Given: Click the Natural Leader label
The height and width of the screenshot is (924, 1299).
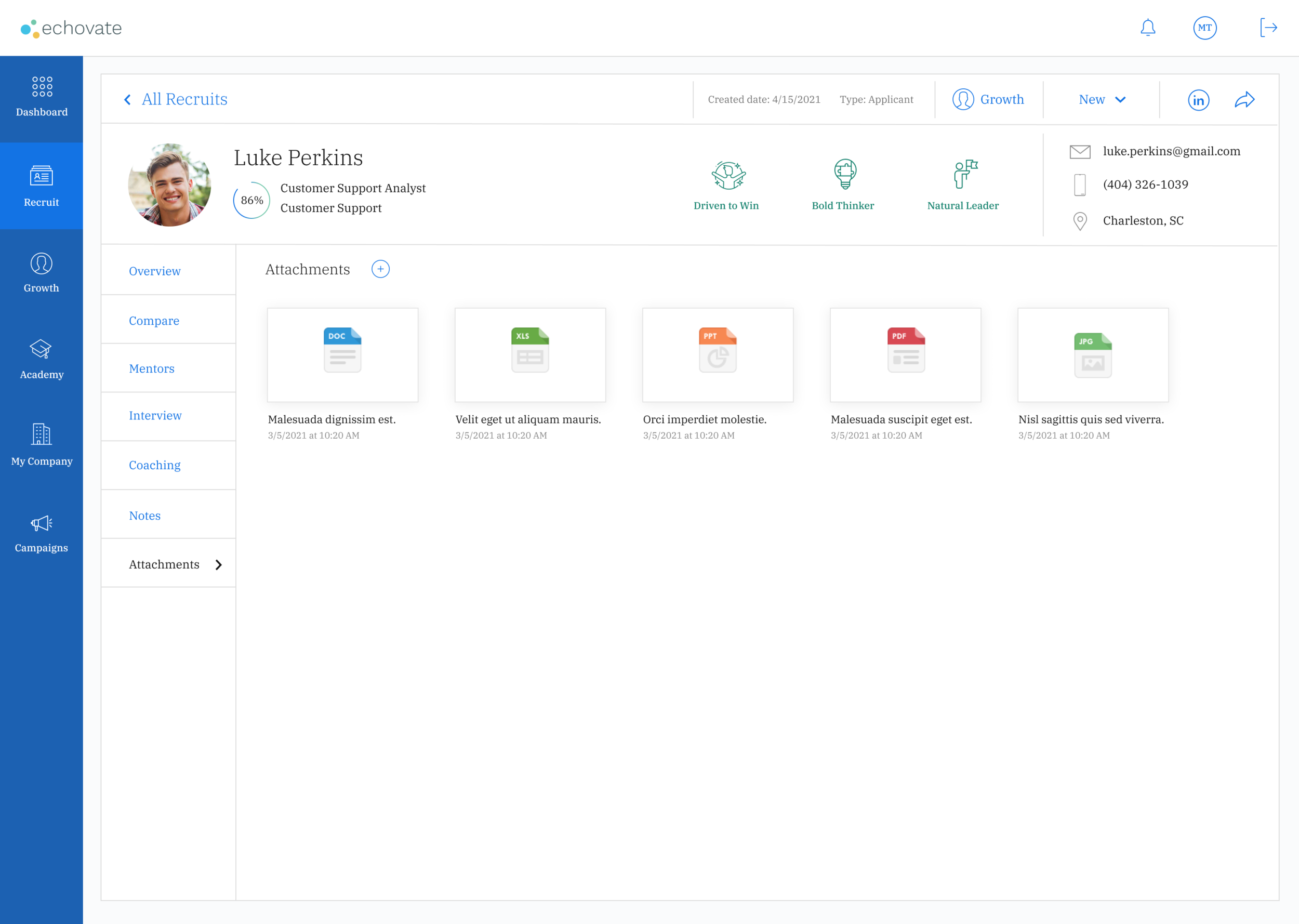Looking at the screenshot, I should [x=963, y=206].
